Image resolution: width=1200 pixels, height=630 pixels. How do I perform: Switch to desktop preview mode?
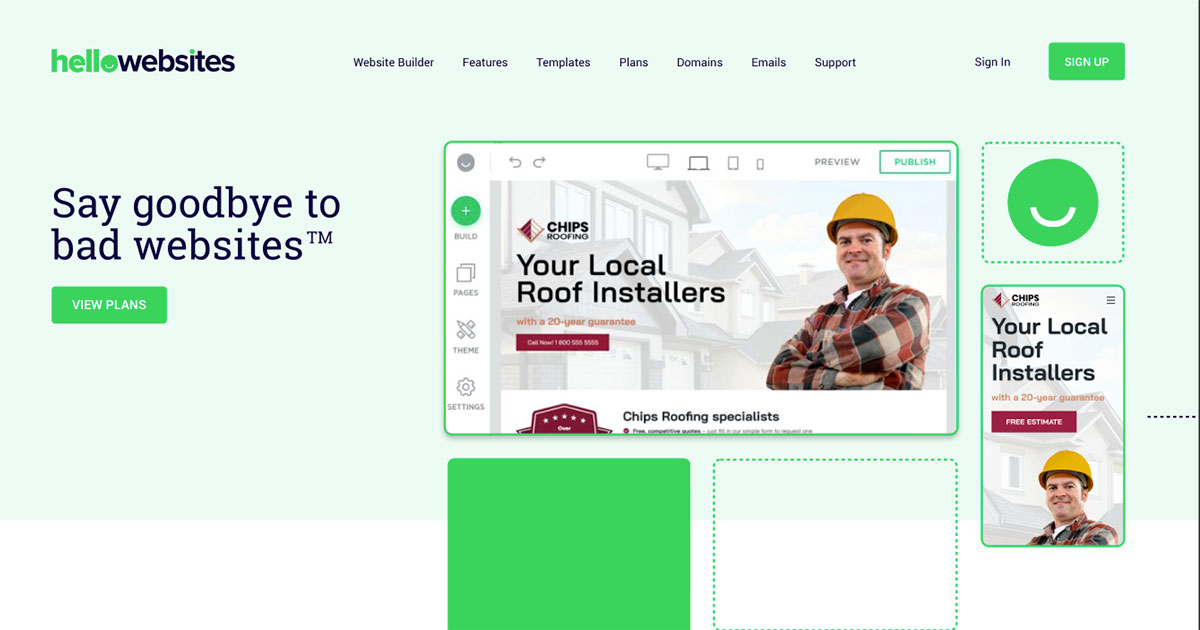coord(657,160)
